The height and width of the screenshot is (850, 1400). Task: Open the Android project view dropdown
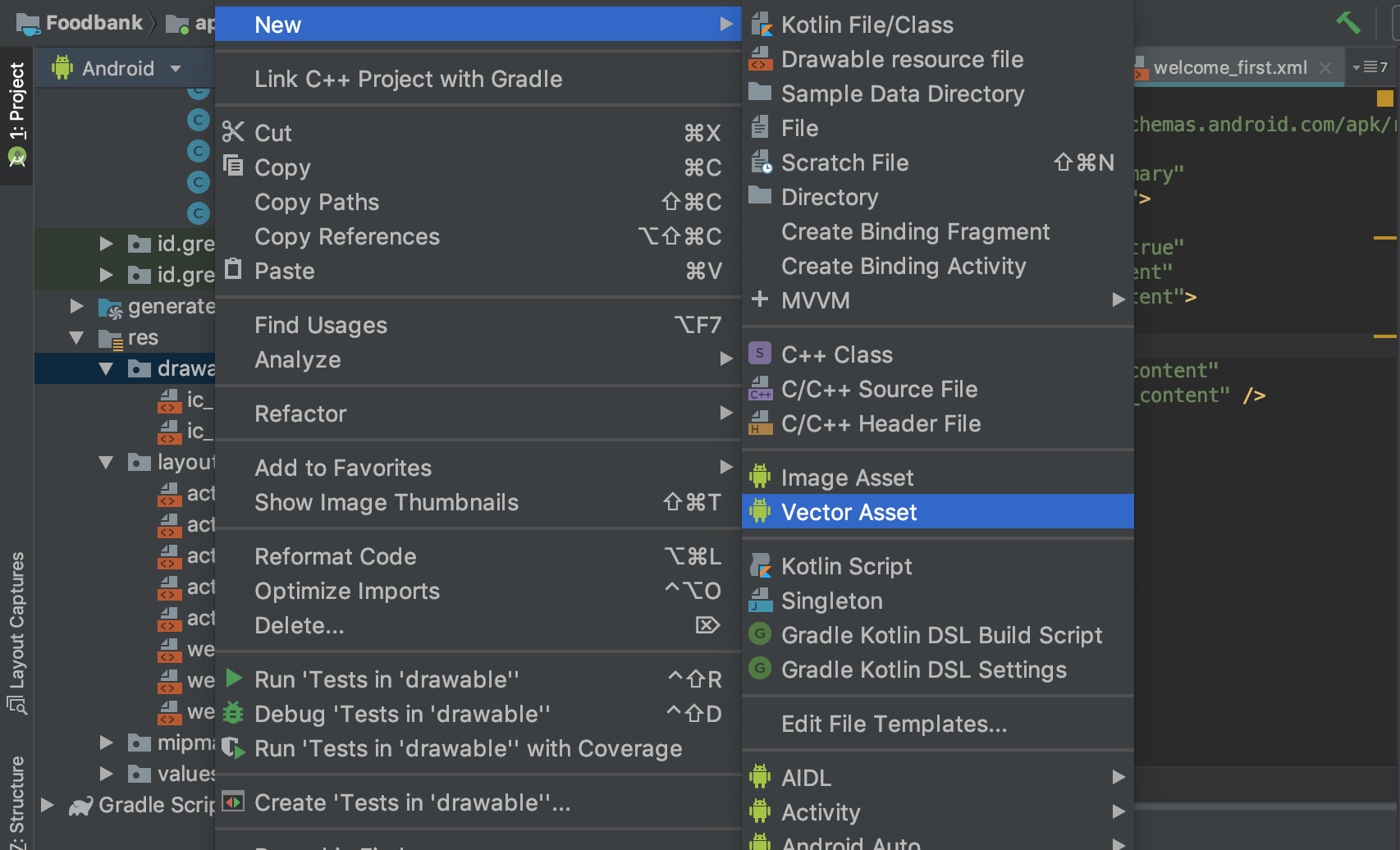[176, 68]
